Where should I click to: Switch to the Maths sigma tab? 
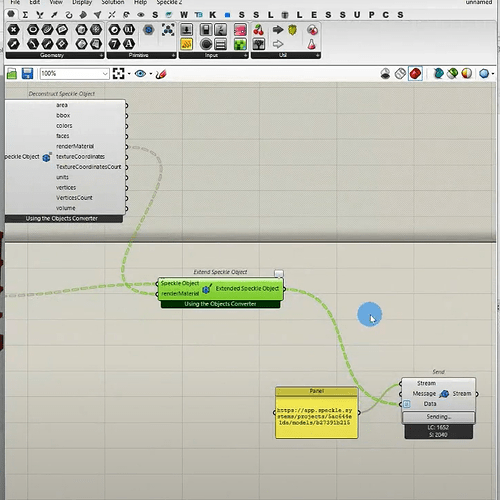[25, 15]
